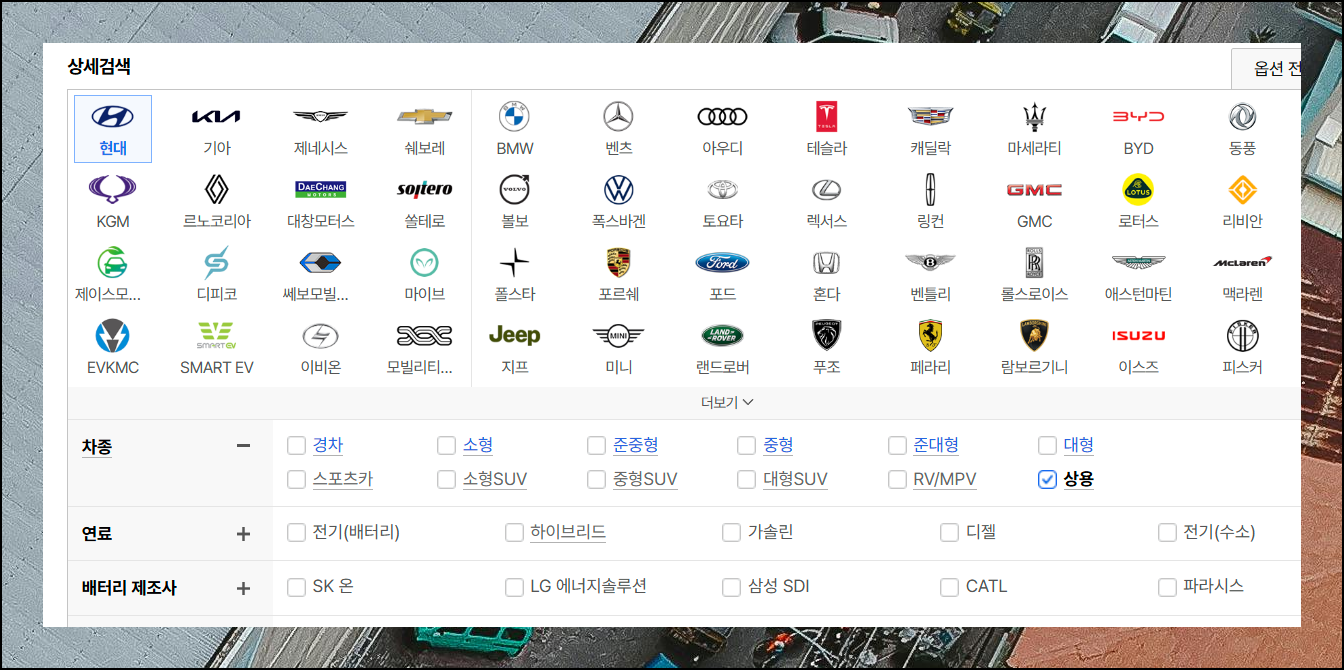Viewport: 1344px width, 670px height.
Task: Check the 경차 vehicle type box
Action: 296,445
